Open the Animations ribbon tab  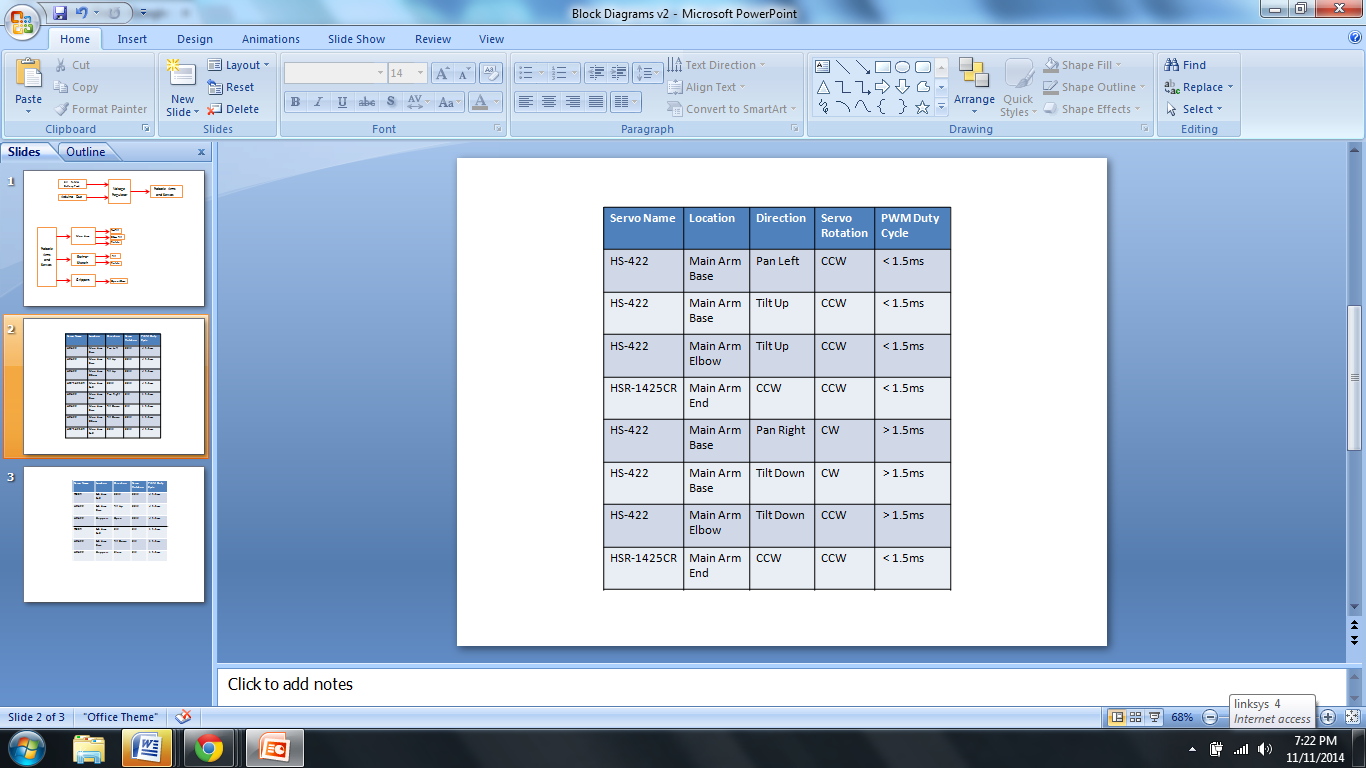tap(270, 39)
